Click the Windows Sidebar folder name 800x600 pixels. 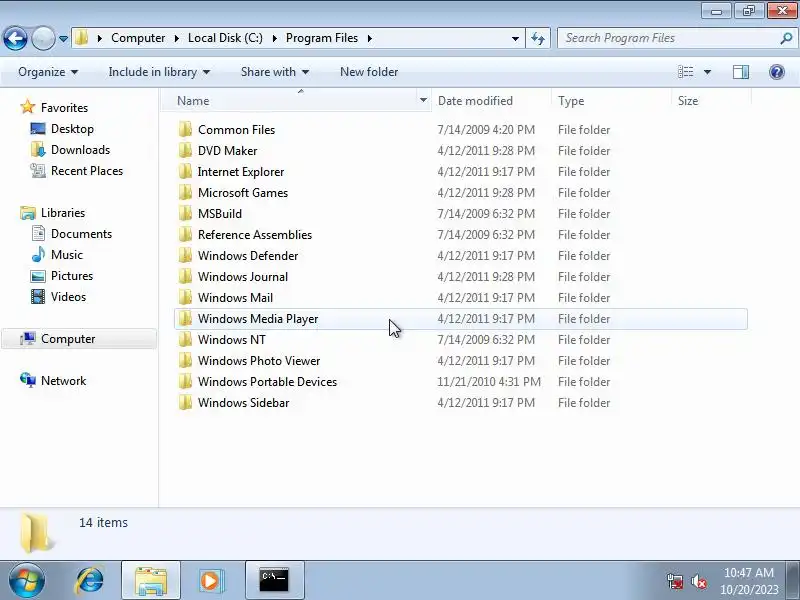pyautogui.click(x=243, y=403)
